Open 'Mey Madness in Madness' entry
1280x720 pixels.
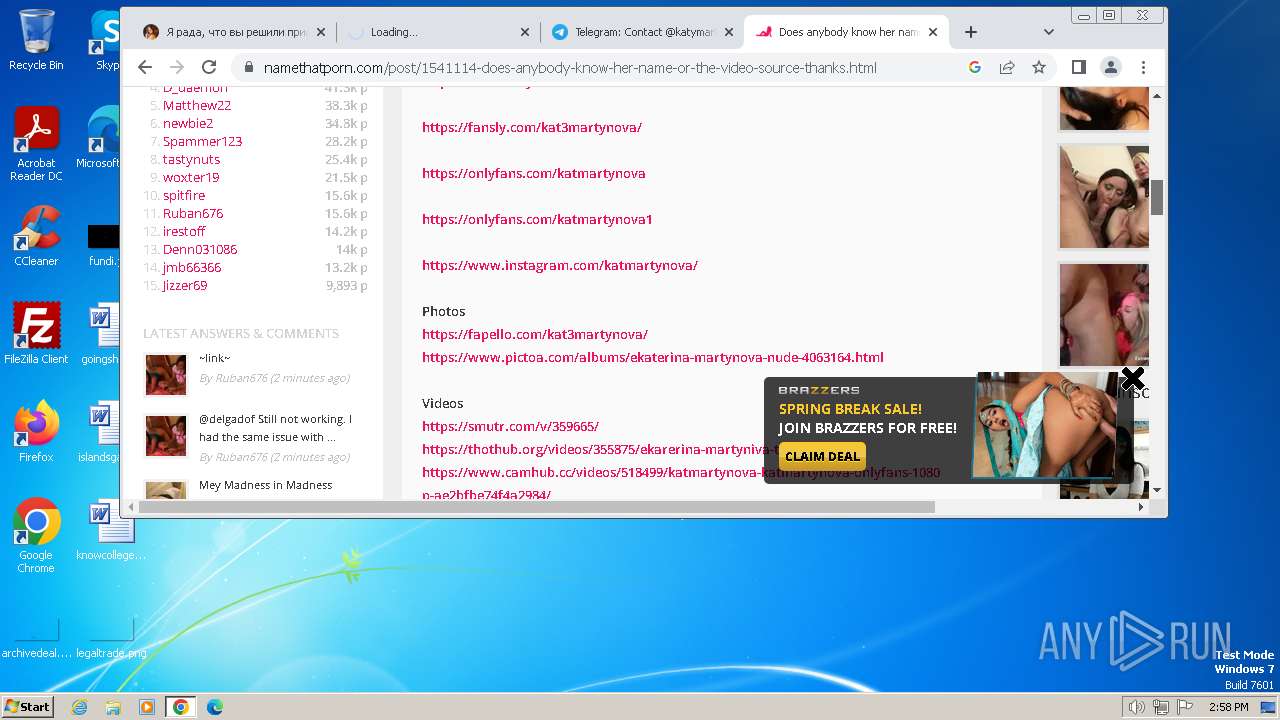coord(265,485)
